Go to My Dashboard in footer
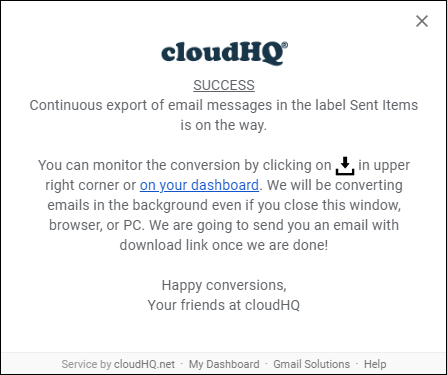The image size is (447, 375). point(224,364)
